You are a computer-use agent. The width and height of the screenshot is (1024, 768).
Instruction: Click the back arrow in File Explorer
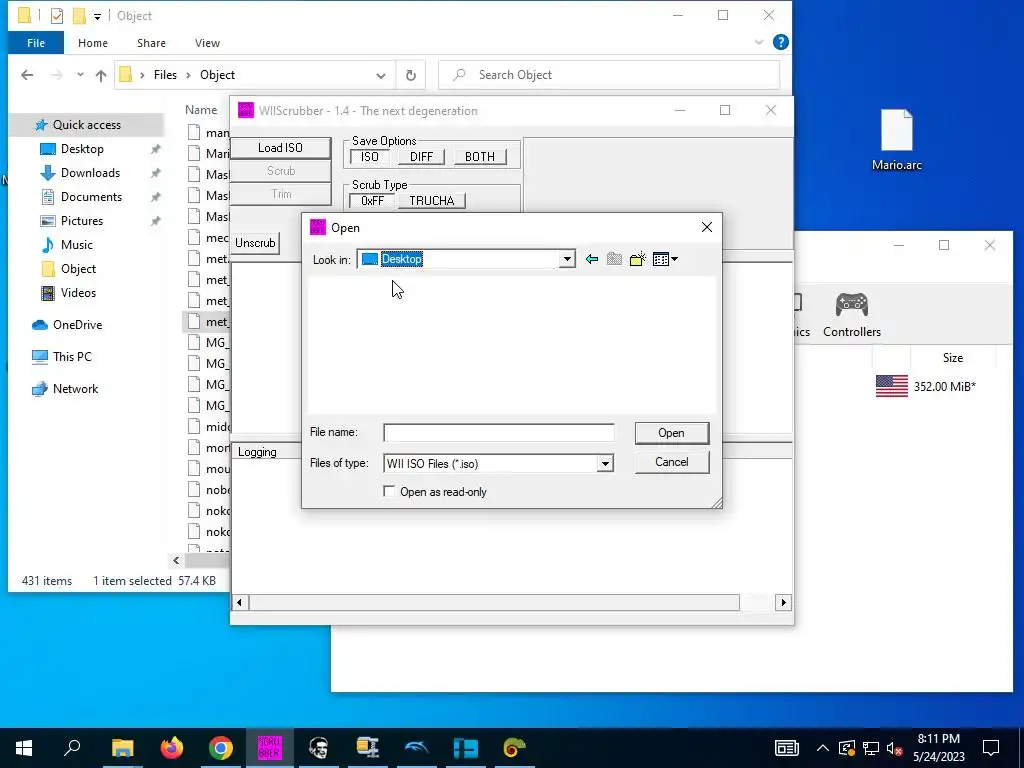[27, 75]
